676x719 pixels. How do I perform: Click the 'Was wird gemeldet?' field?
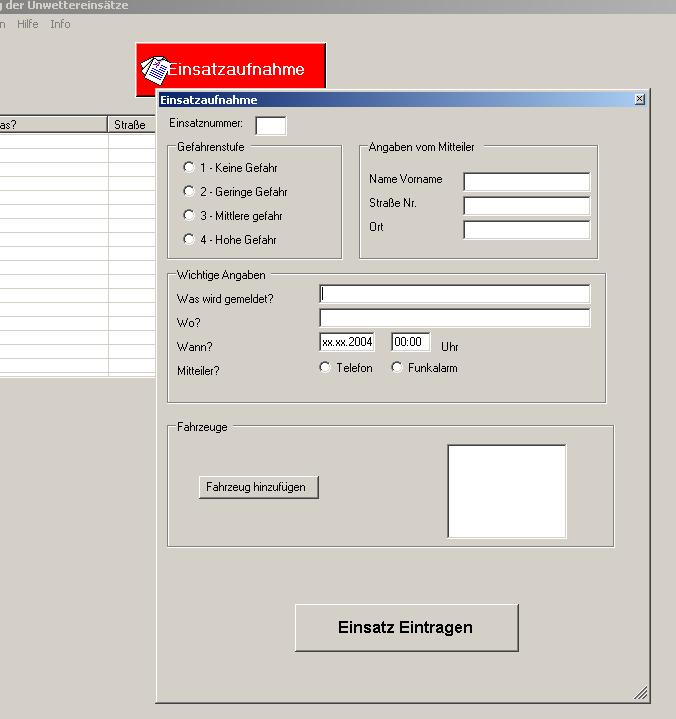click(455, 294)
